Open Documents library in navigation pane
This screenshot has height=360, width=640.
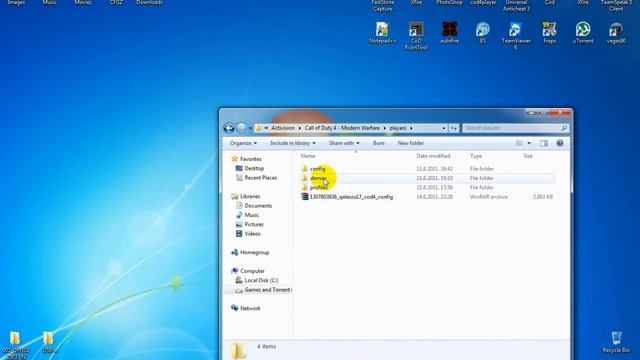(258, 206)
